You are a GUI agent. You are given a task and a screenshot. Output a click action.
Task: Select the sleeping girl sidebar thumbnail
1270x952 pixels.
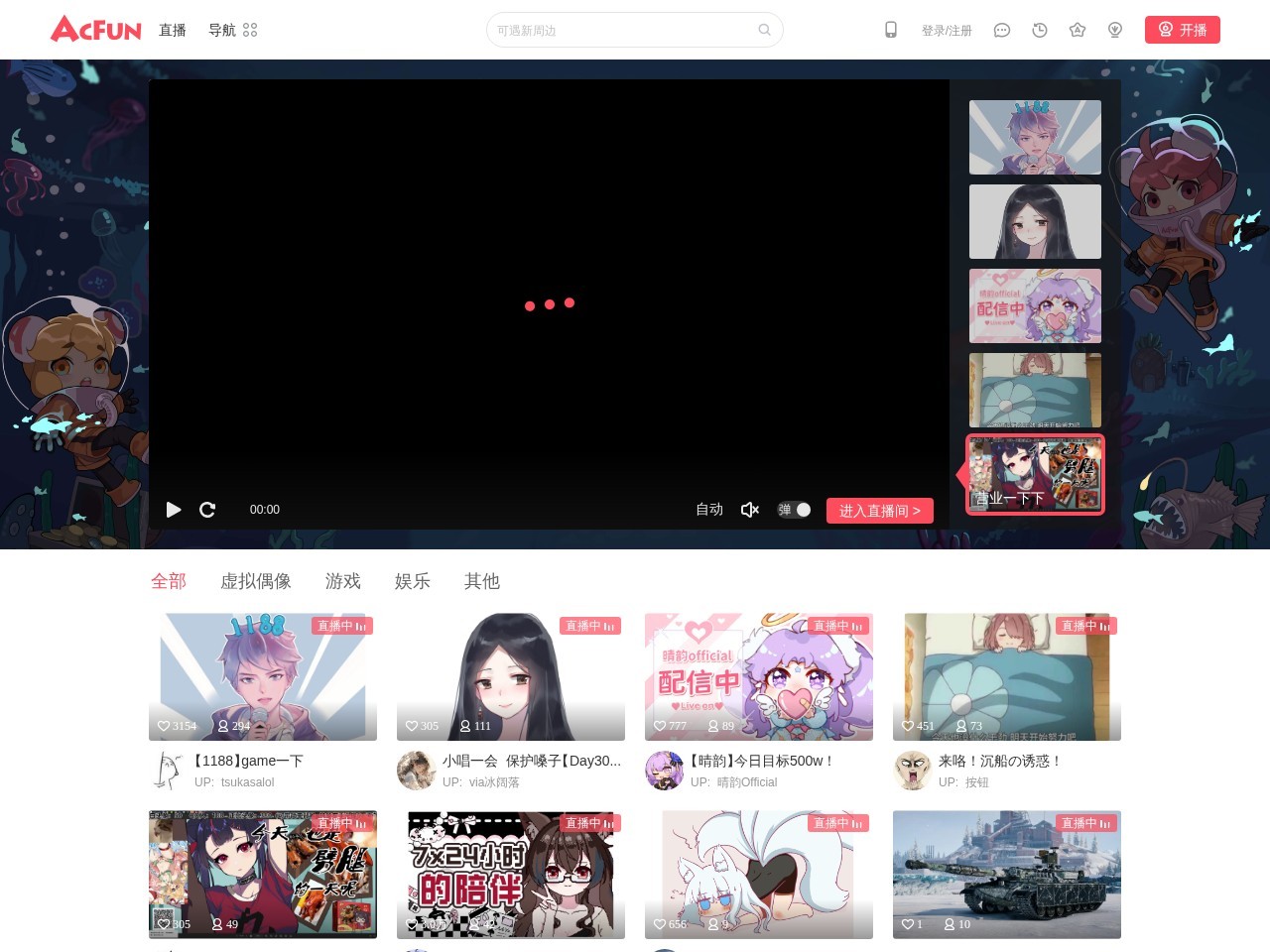tap(1035, 390)
